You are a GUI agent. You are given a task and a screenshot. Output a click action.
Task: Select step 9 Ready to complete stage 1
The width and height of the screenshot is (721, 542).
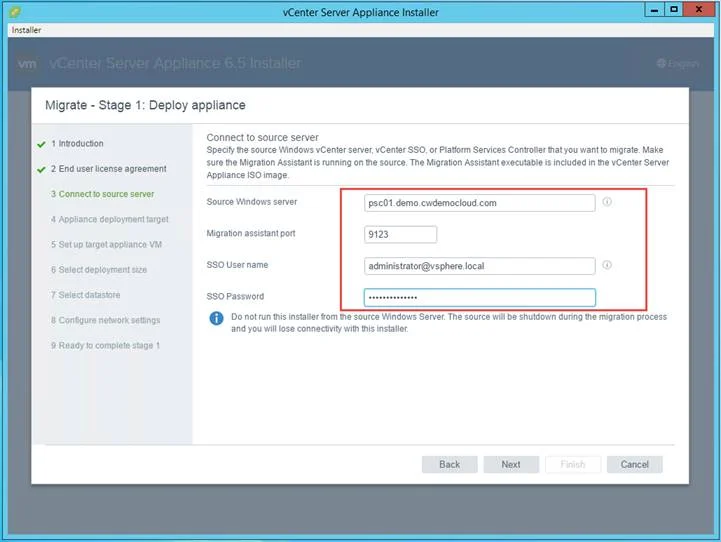pos(105,345)
